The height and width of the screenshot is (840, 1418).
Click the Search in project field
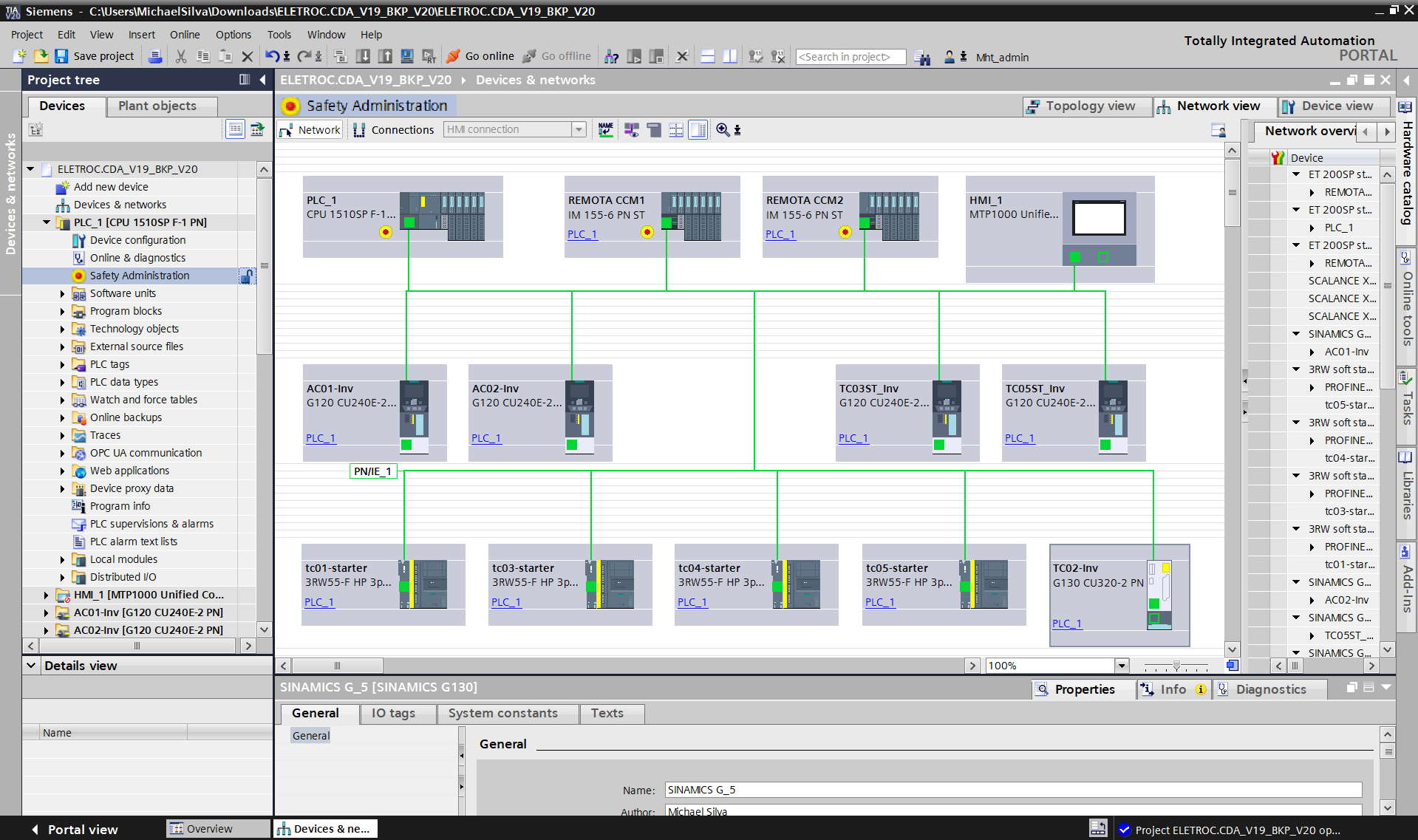(851, 57)
